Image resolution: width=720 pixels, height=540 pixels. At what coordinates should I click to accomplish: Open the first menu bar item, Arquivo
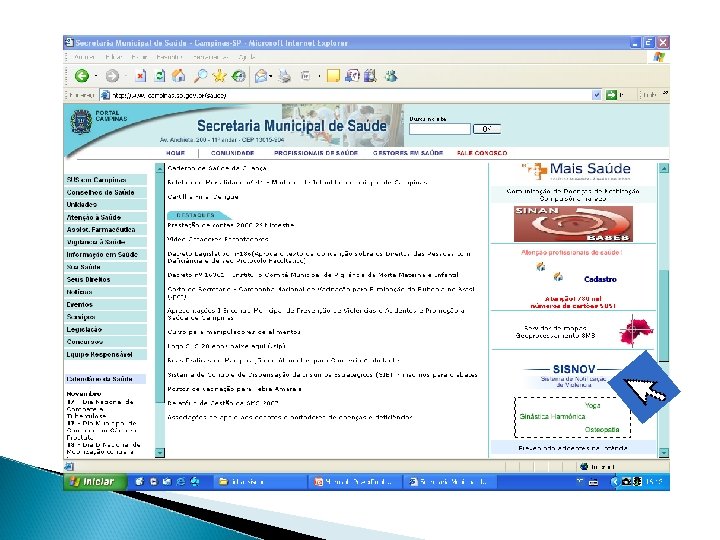[84, 57]
